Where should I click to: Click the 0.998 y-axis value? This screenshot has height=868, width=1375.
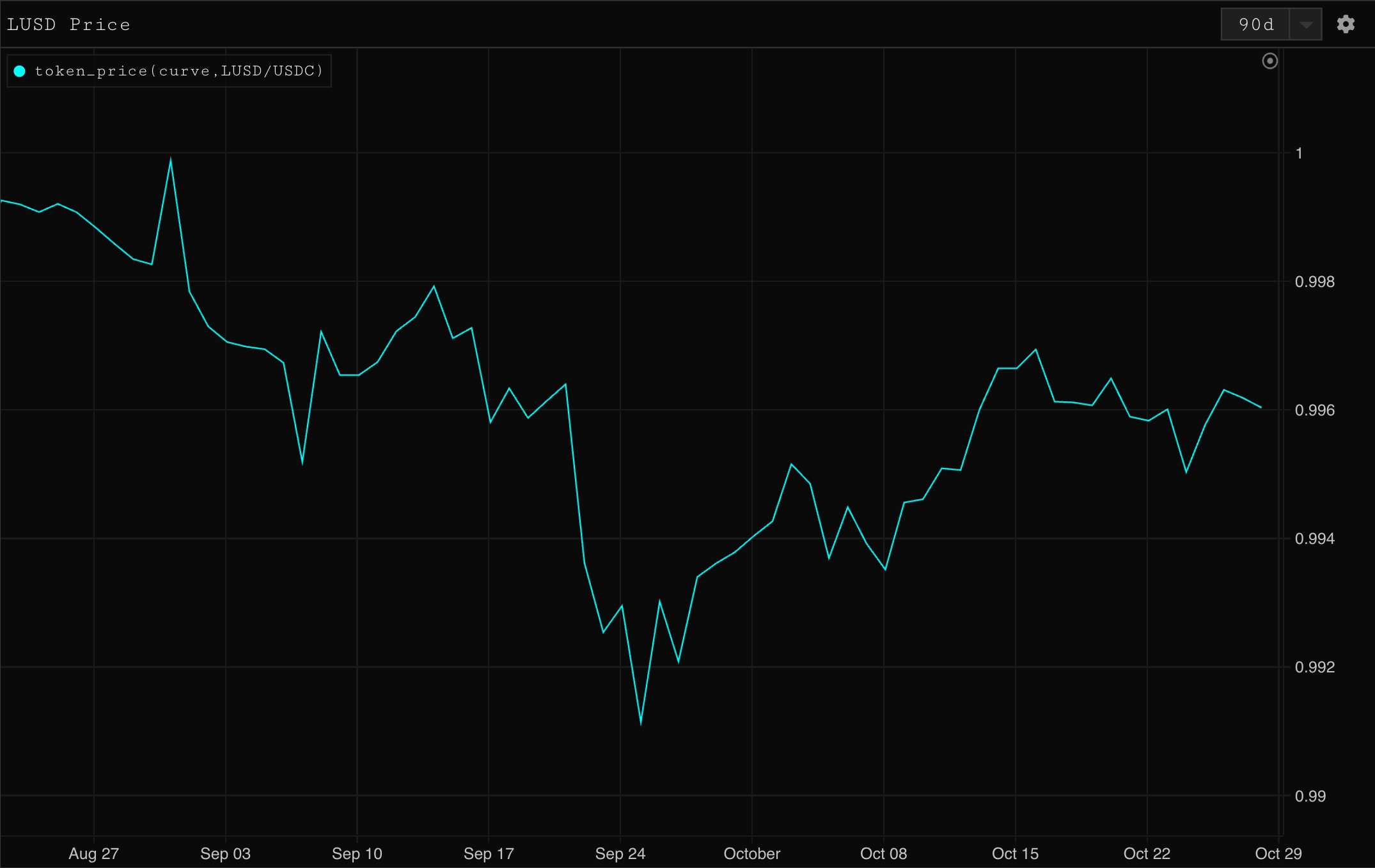point(1314,282)
